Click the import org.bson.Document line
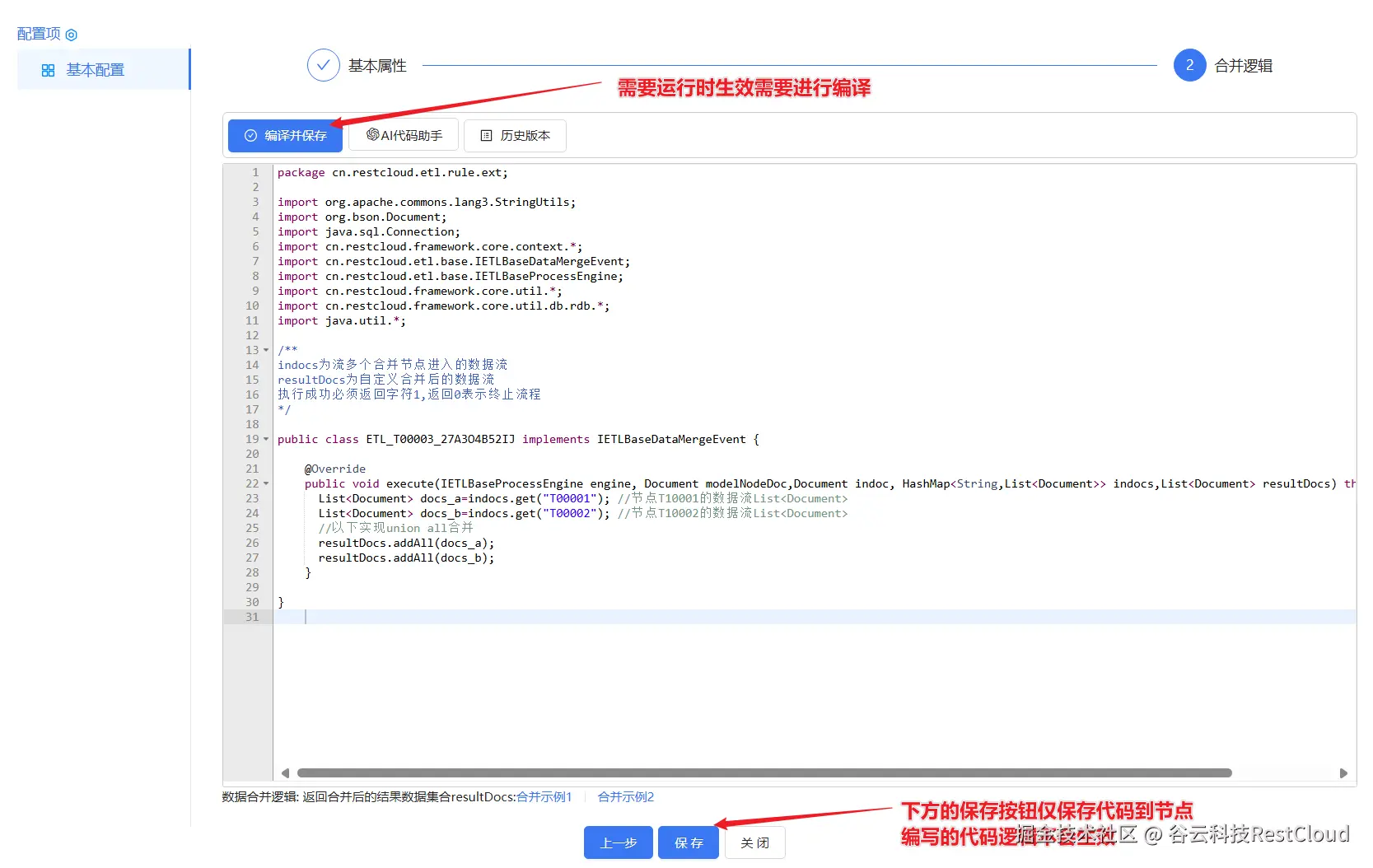 (x=362, y=217)
